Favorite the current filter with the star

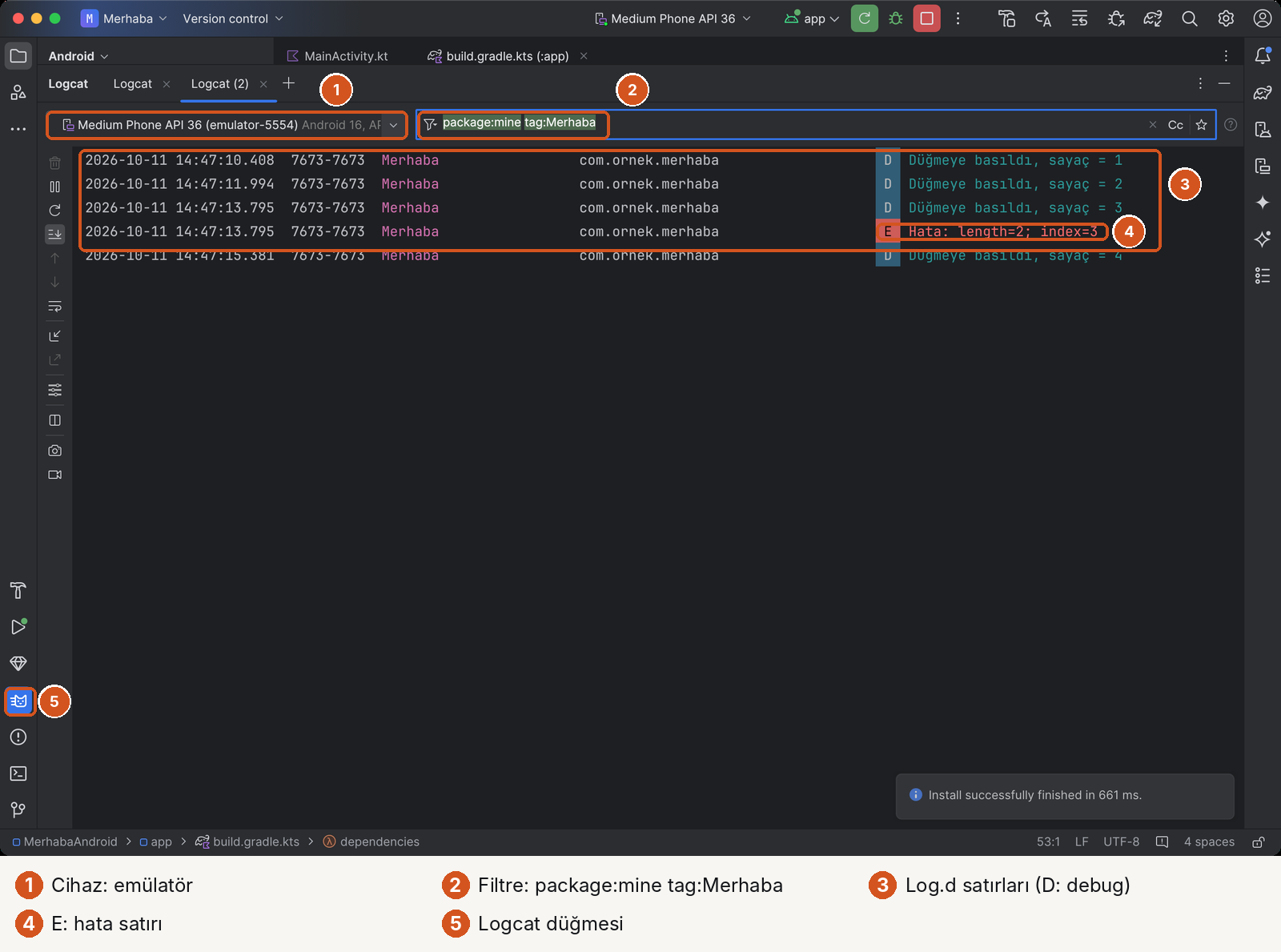tap(1201, 125)
